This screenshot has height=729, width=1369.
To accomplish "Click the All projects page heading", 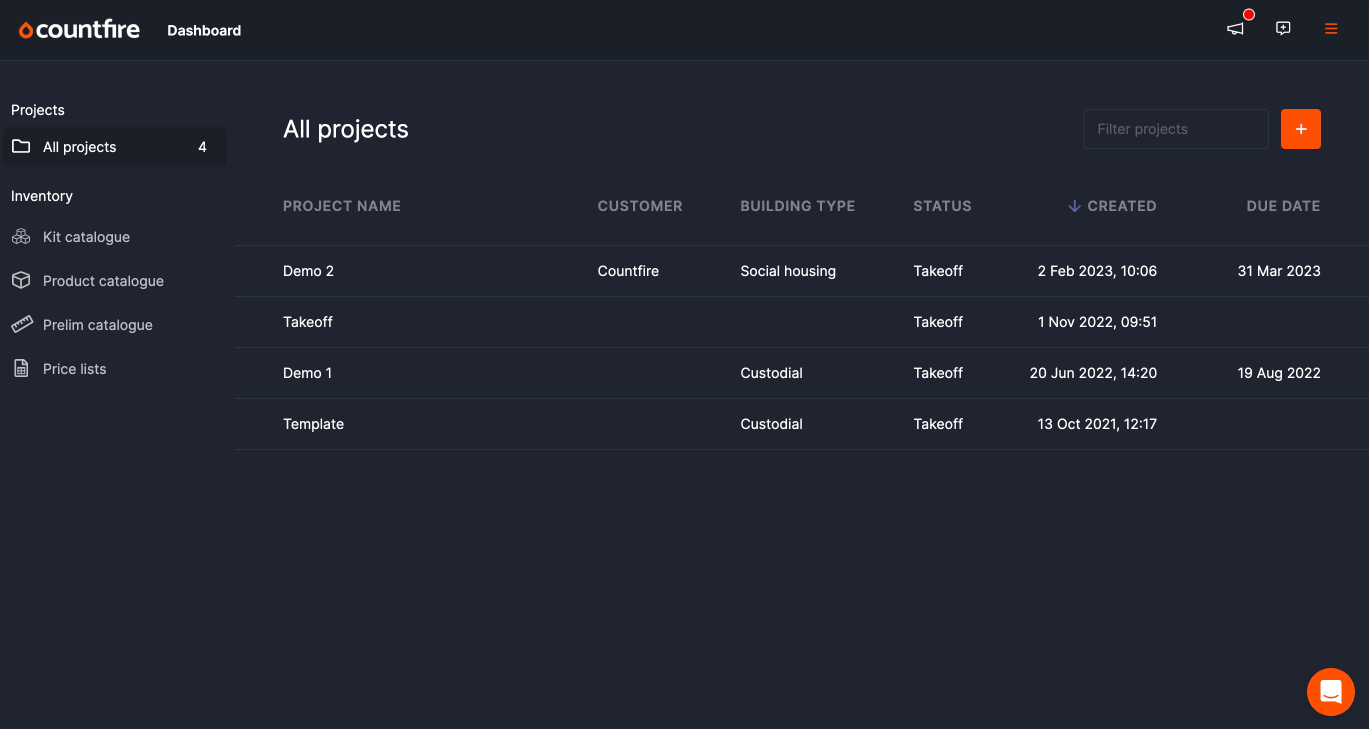I will 346,129.
